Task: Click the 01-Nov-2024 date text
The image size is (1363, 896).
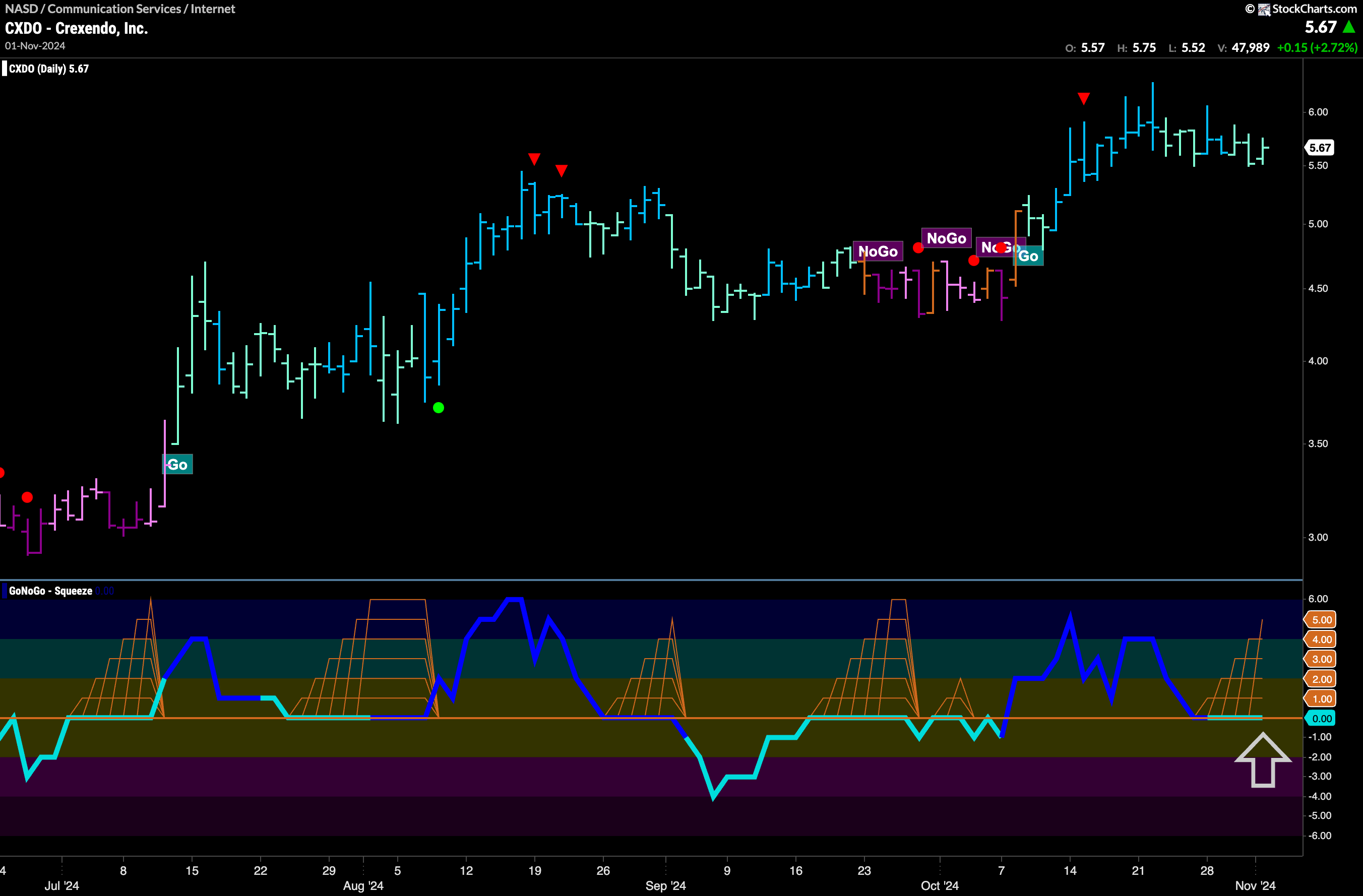Action: (35, 46)
